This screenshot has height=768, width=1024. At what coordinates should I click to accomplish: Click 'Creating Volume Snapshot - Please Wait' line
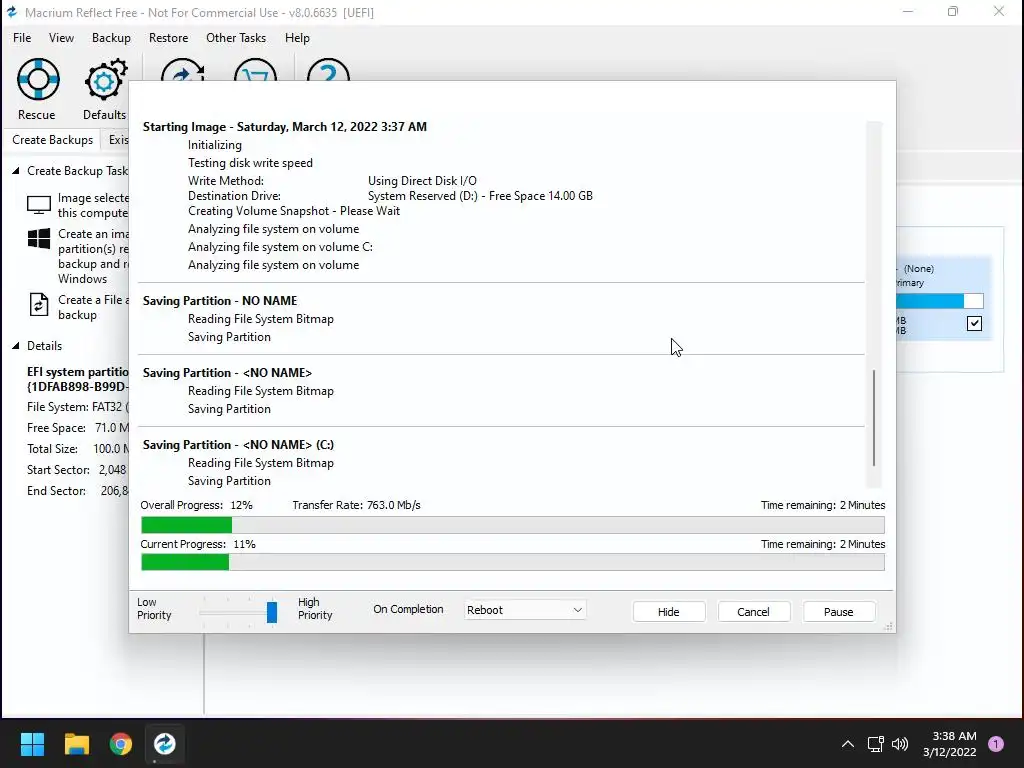tap(294, 211)
